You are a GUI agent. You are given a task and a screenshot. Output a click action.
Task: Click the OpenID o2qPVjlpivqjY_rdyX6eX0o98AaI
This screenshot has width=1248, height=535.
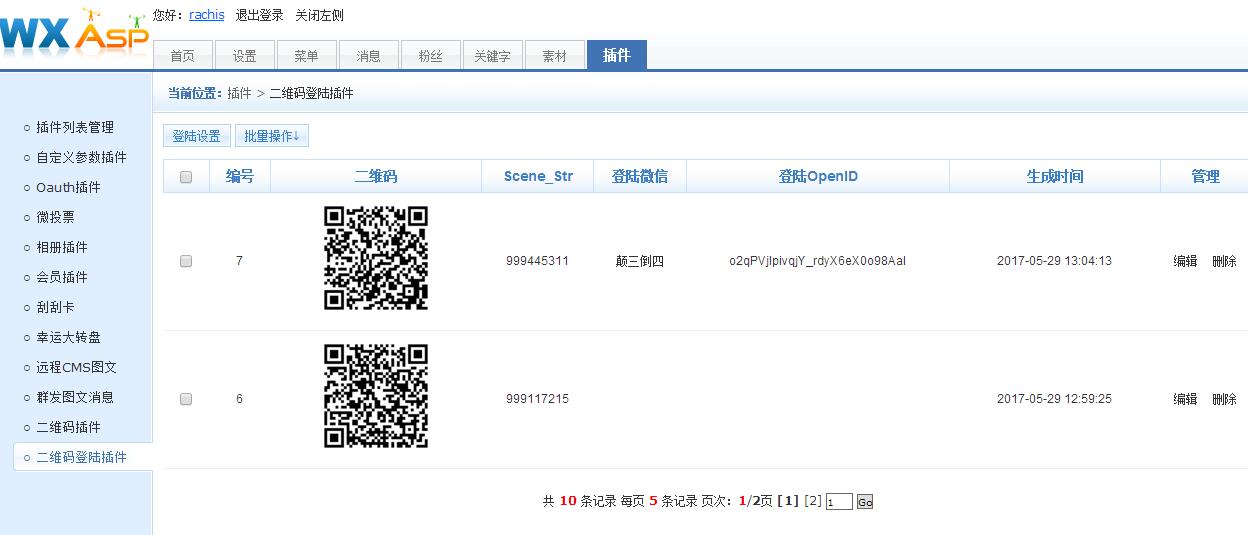818,261
